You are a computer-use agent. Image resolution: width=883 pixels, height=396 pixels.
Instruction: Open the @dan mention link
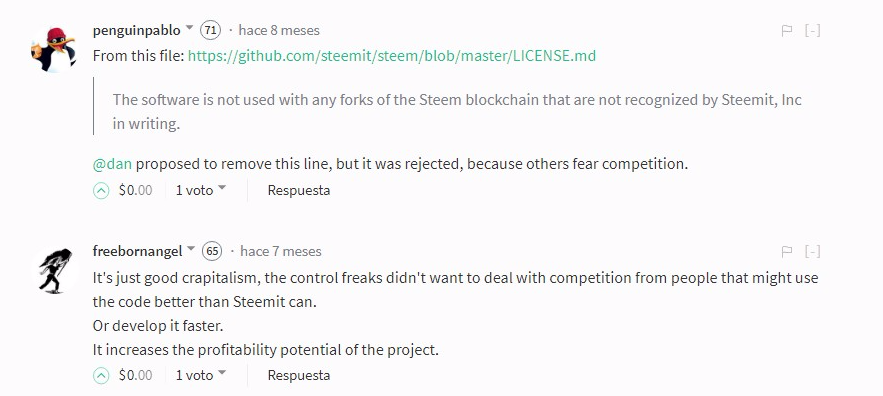pyautogui.click(x=112, y=164)
